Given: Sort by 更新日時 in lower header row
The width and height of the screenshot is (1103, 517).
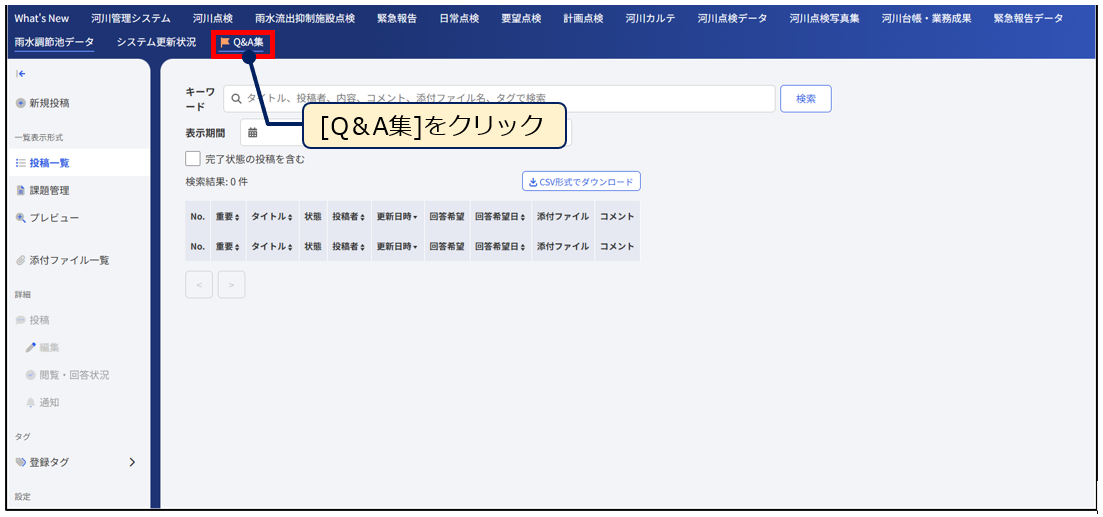Looking at the screenshot, I should pos(397,247).
